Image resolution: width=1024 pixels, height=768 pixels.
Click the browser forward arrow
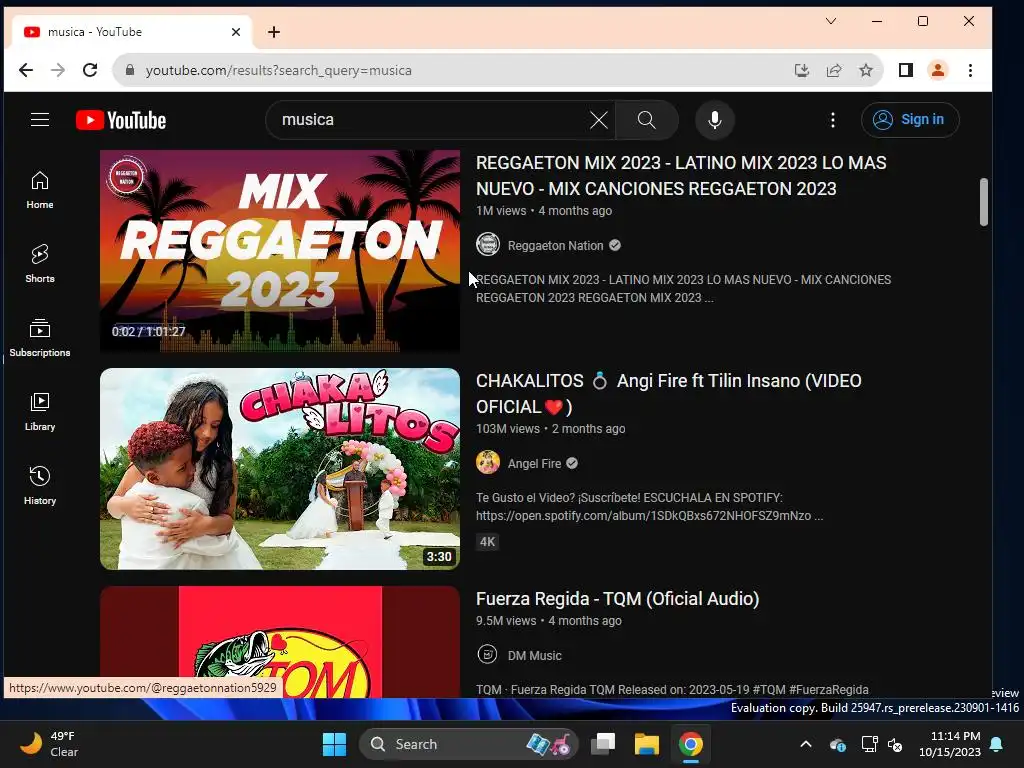[58, 70]
